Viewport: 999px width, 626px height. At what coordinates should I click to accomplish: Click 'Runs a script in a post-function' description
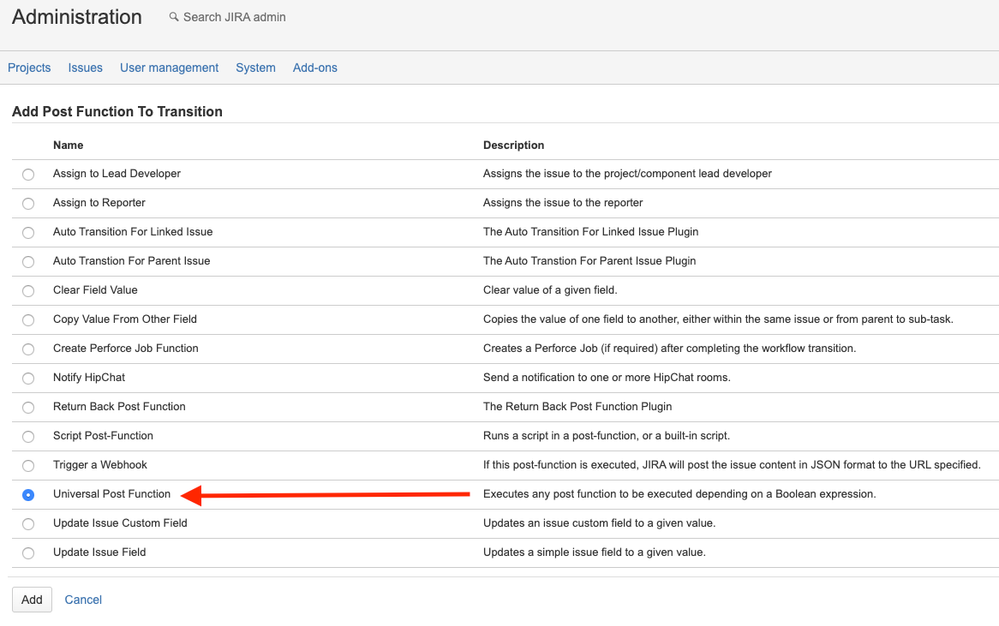[x=607, y=436]
